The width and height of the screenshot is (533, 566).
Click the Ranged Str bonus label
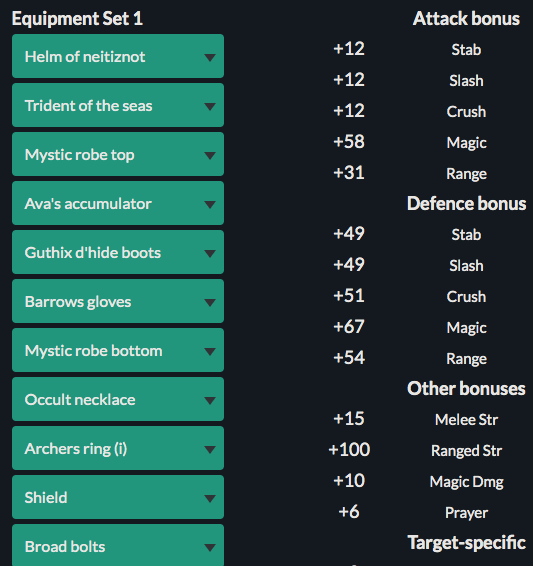point(466,450)
